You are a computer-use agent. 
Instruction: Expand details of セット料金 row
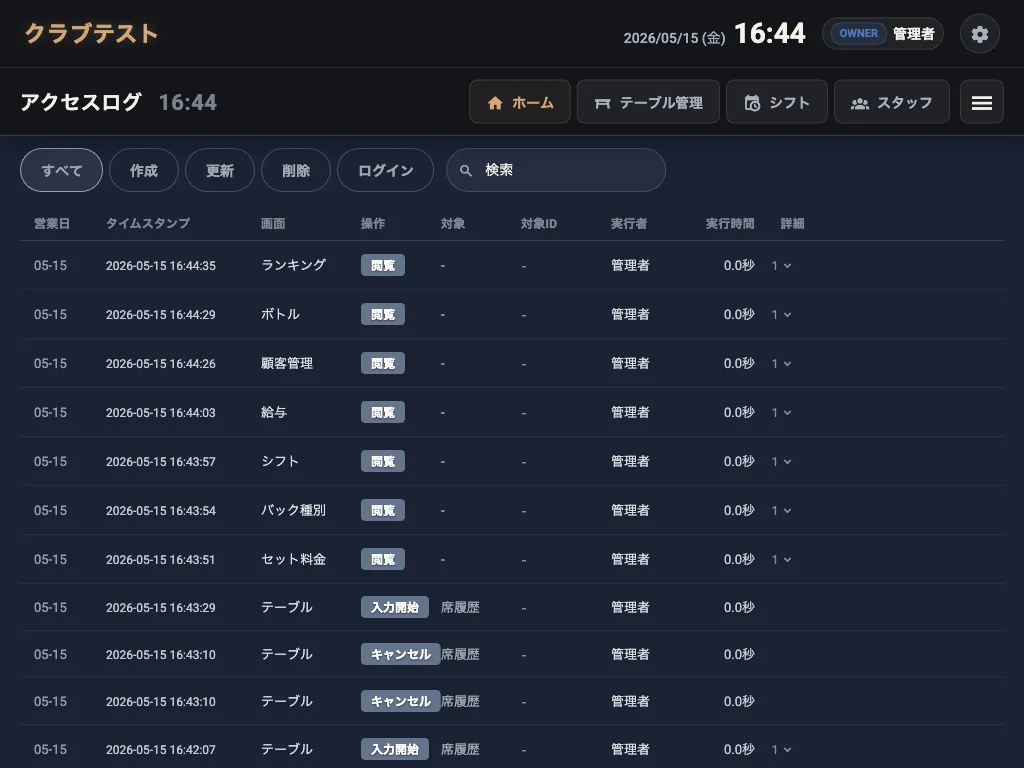pyautogui.click(x=781, y=560)
